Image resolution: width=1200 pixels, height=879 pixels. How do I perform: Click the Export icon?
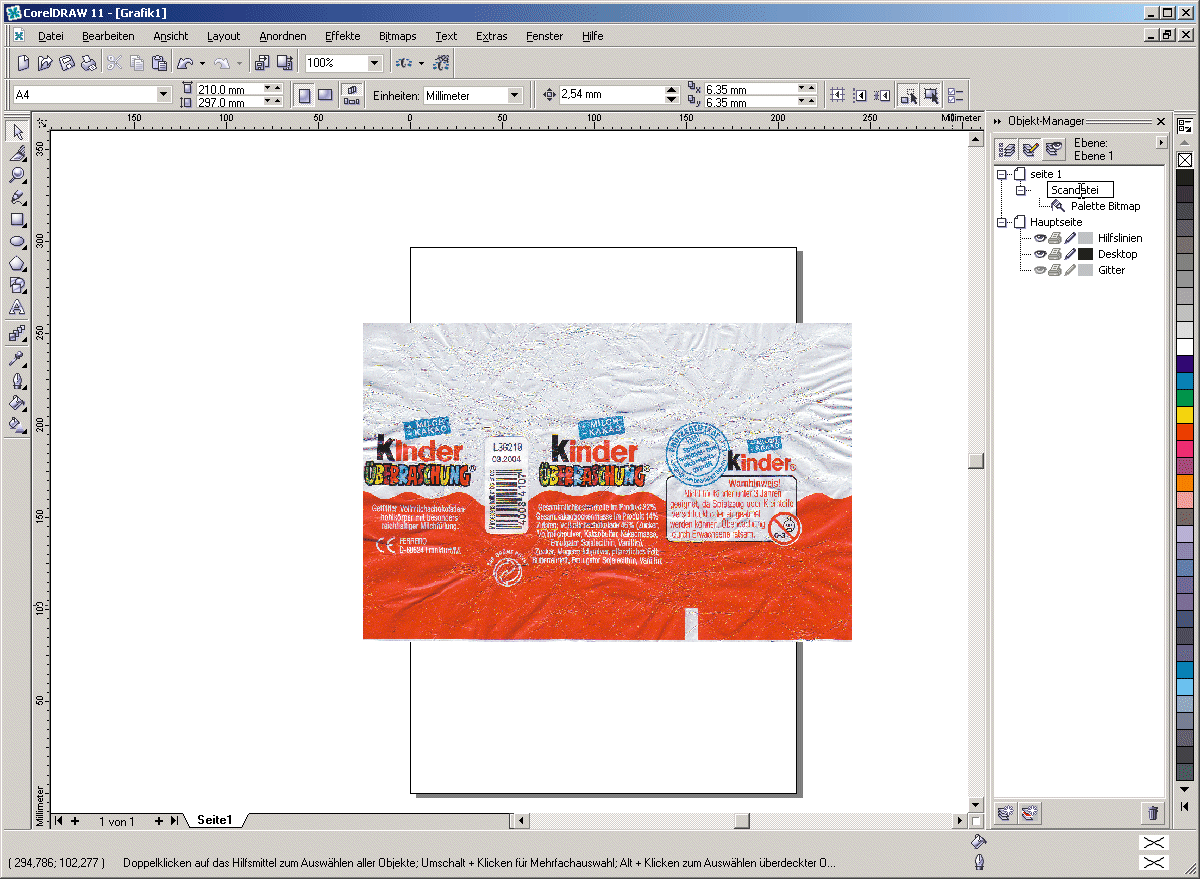click(285, 63)
